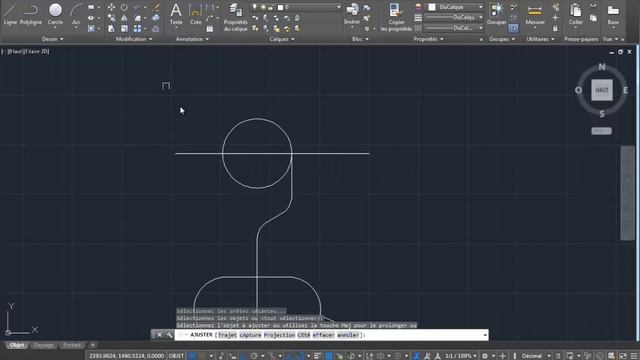Choose the annUler option in command line
The image size is (640, 360).
tap(348, 335)
